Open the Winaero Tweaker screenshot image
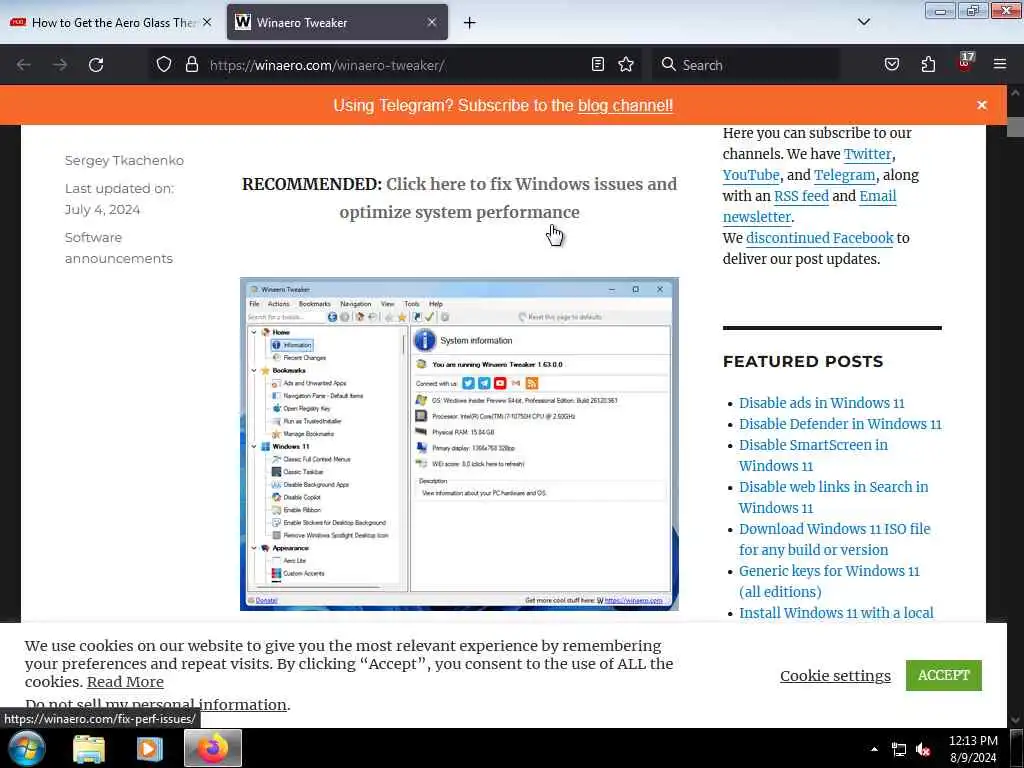This screenshot has width=1024, height=768. [459, 444]
